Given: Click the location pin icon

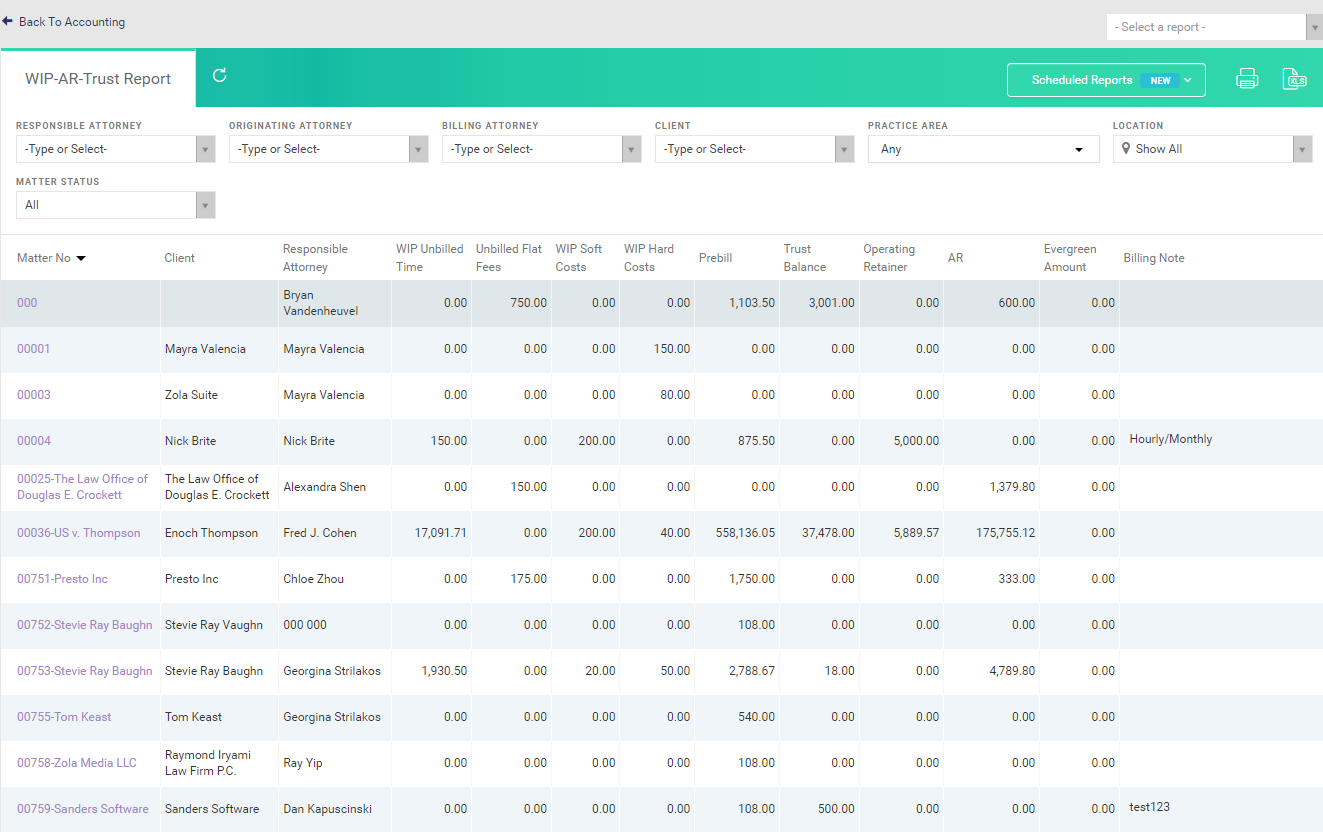Looking at the screenshot, I should point(1126,149).
